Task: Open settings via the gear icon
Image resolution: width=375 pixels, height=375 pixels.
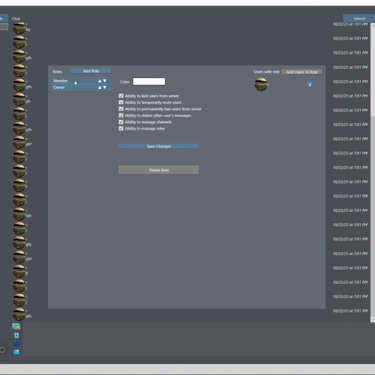Action: click(x=2, y=350)
